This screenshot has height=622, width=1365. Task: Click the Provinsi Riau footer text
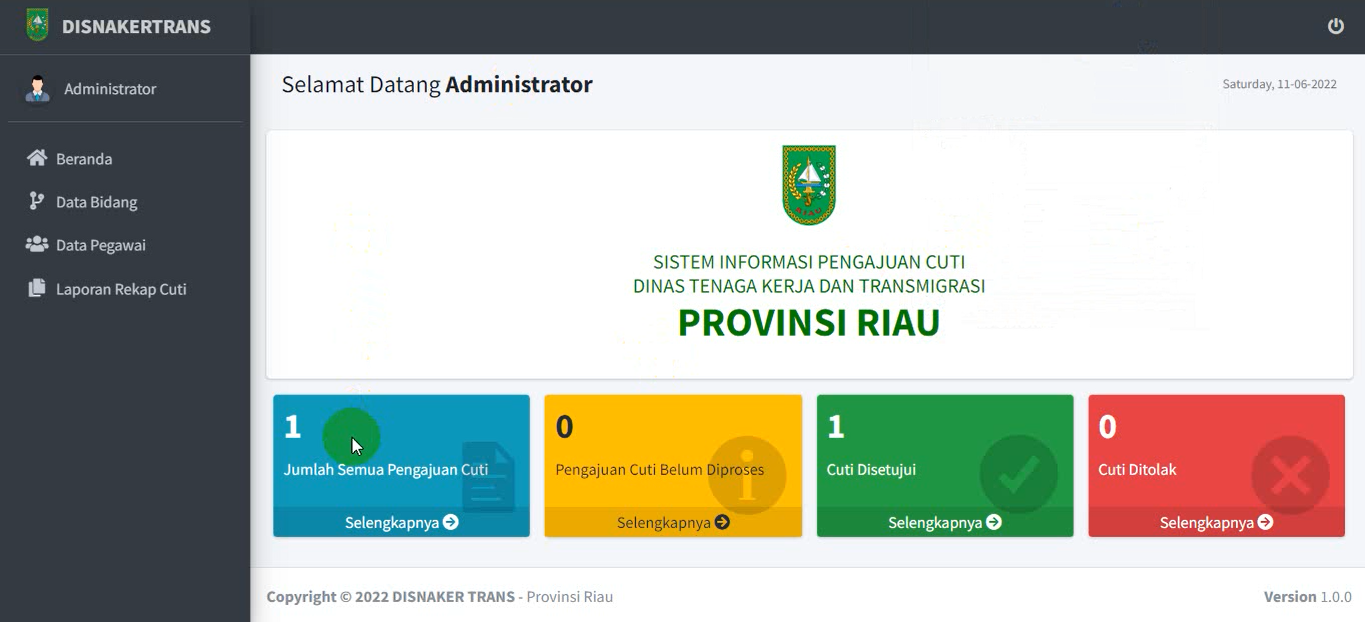(570, 596)
